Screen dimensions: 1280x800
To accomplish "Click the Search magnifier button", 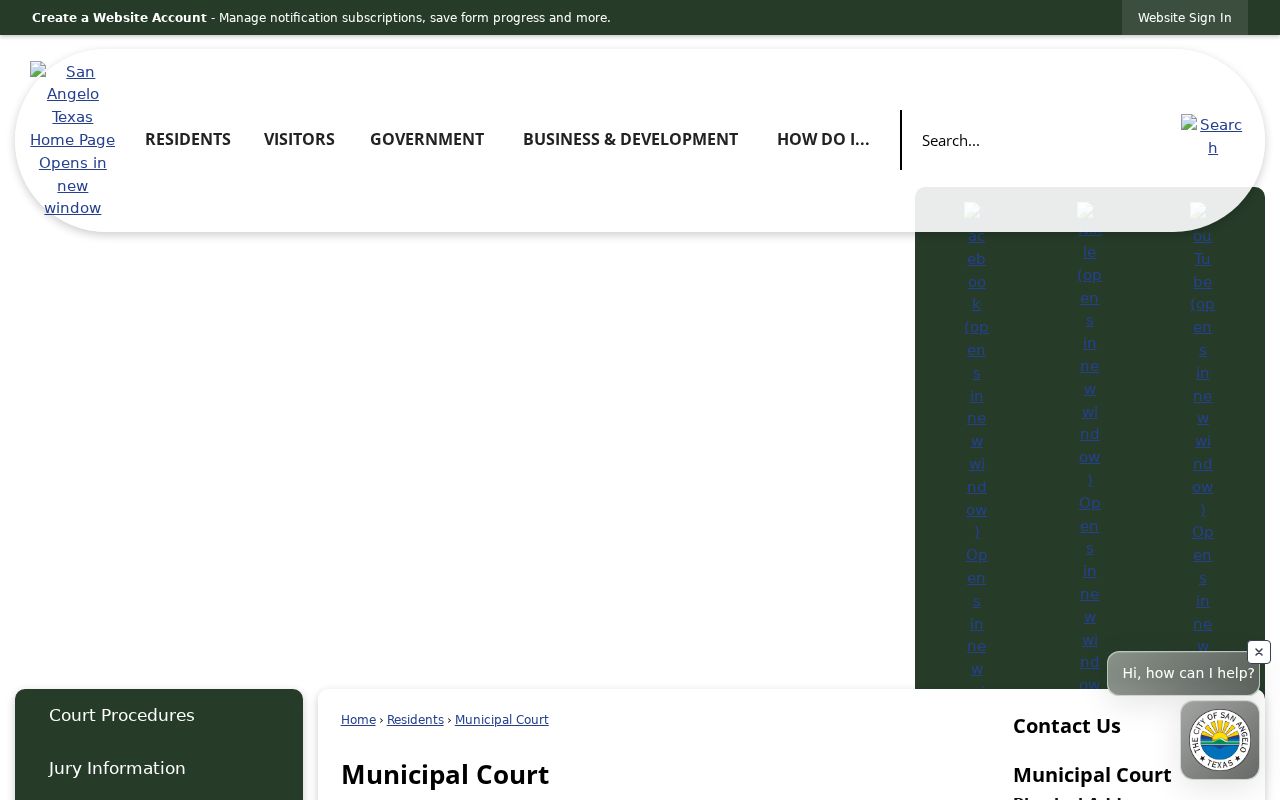I will coord(1212,137).
